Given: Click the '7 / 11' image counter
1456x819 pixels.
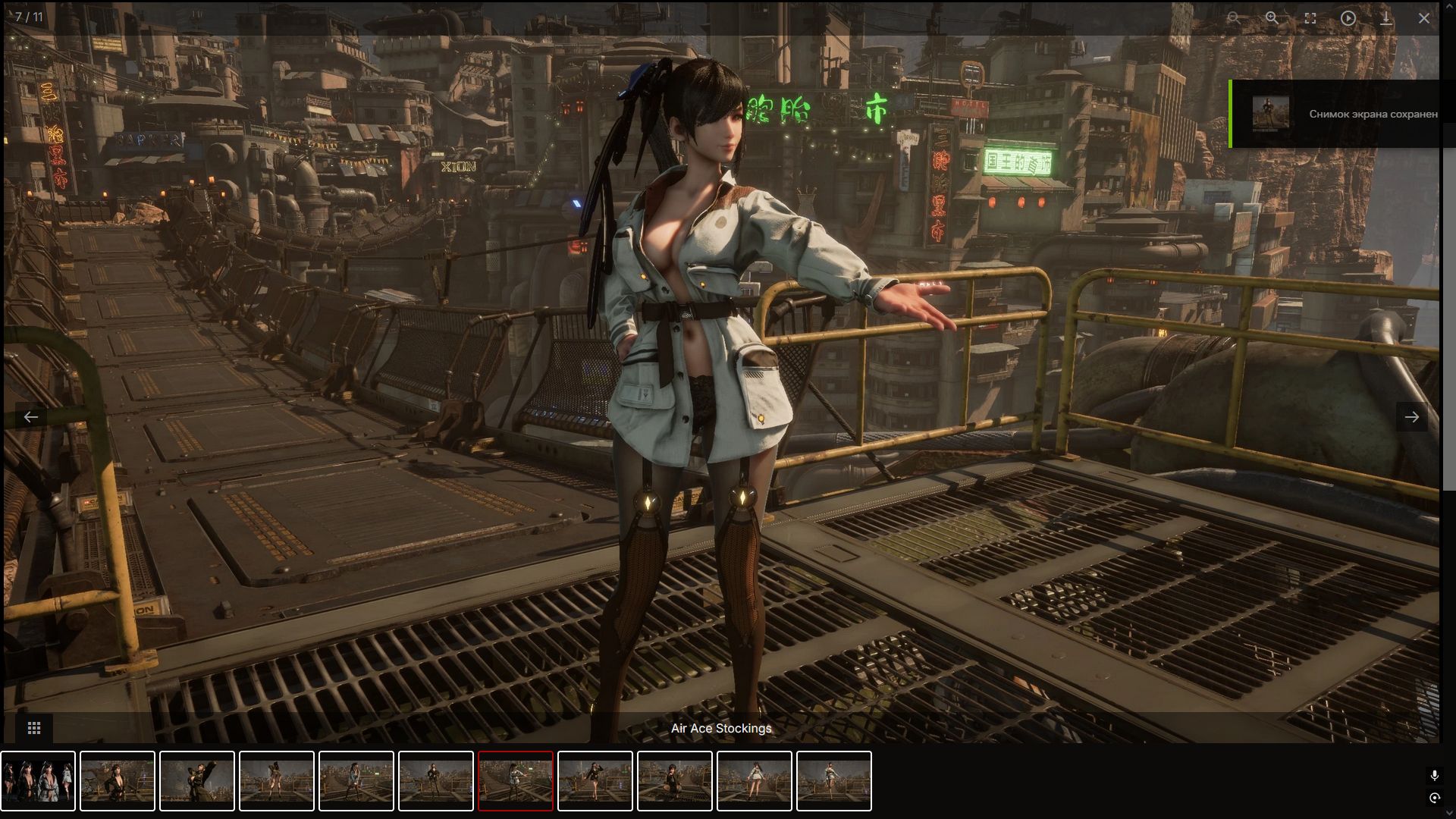Looking at the screenshot, I should point(29,17).
